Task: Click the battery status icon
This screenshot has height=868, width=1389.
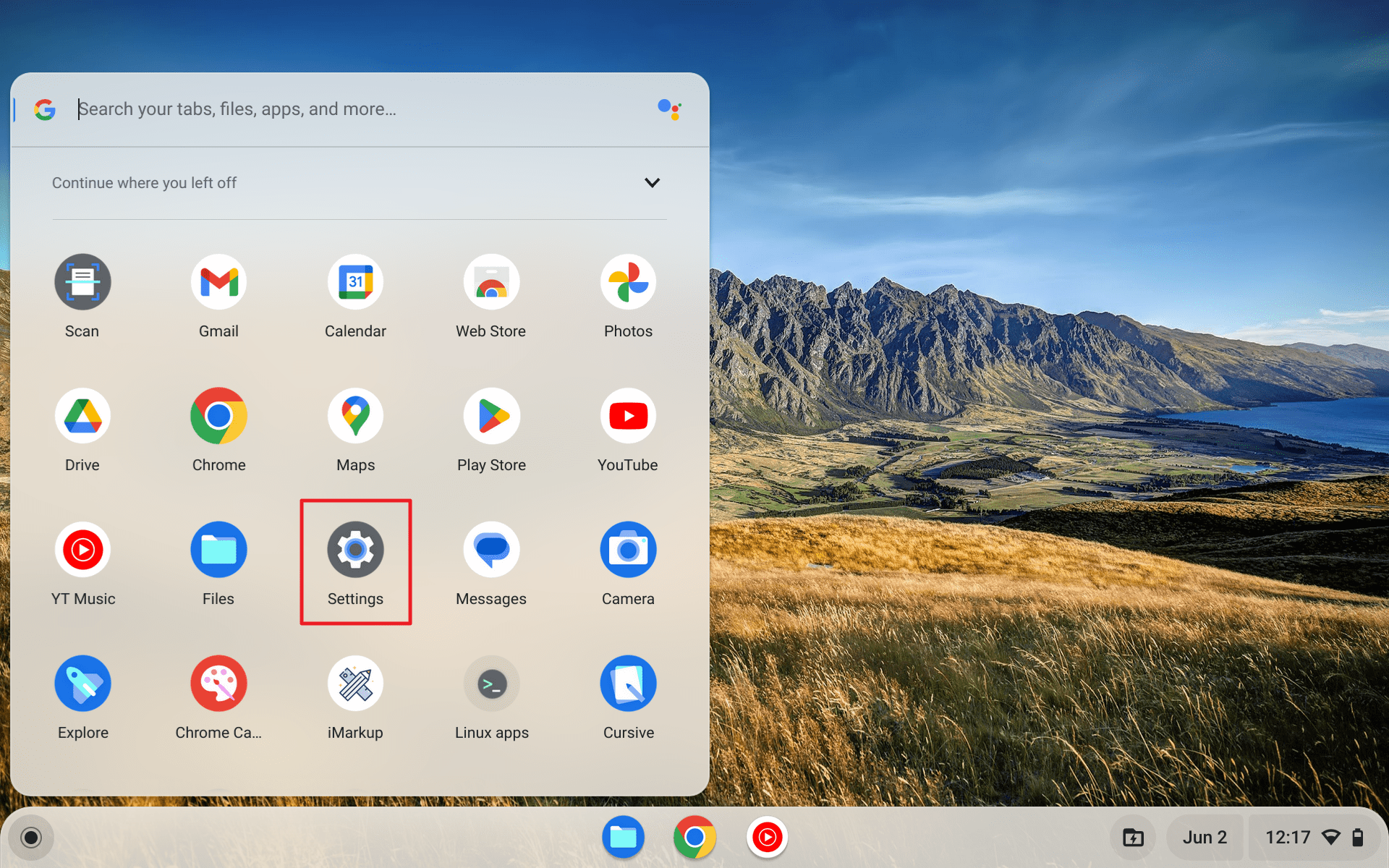Action: pos(1358,838)
